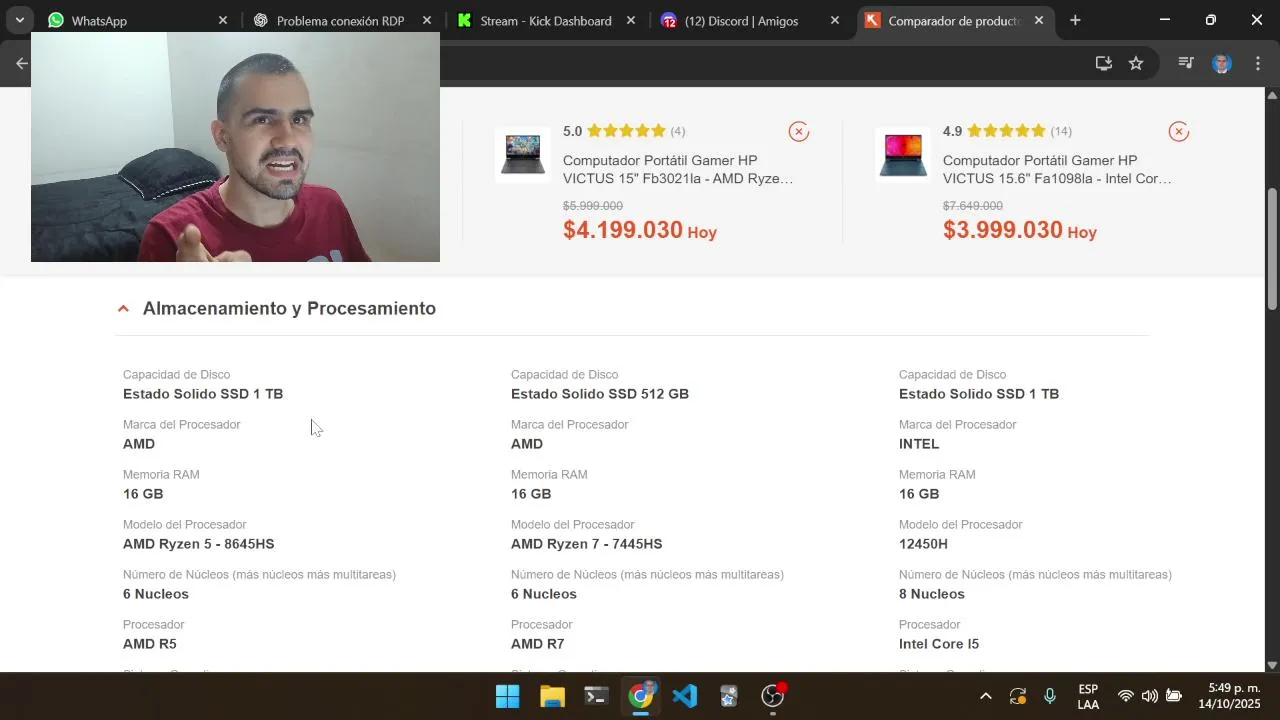Open the HP VICTUS 15" Fb3021la product link
1280x720 pixels.
677,169
